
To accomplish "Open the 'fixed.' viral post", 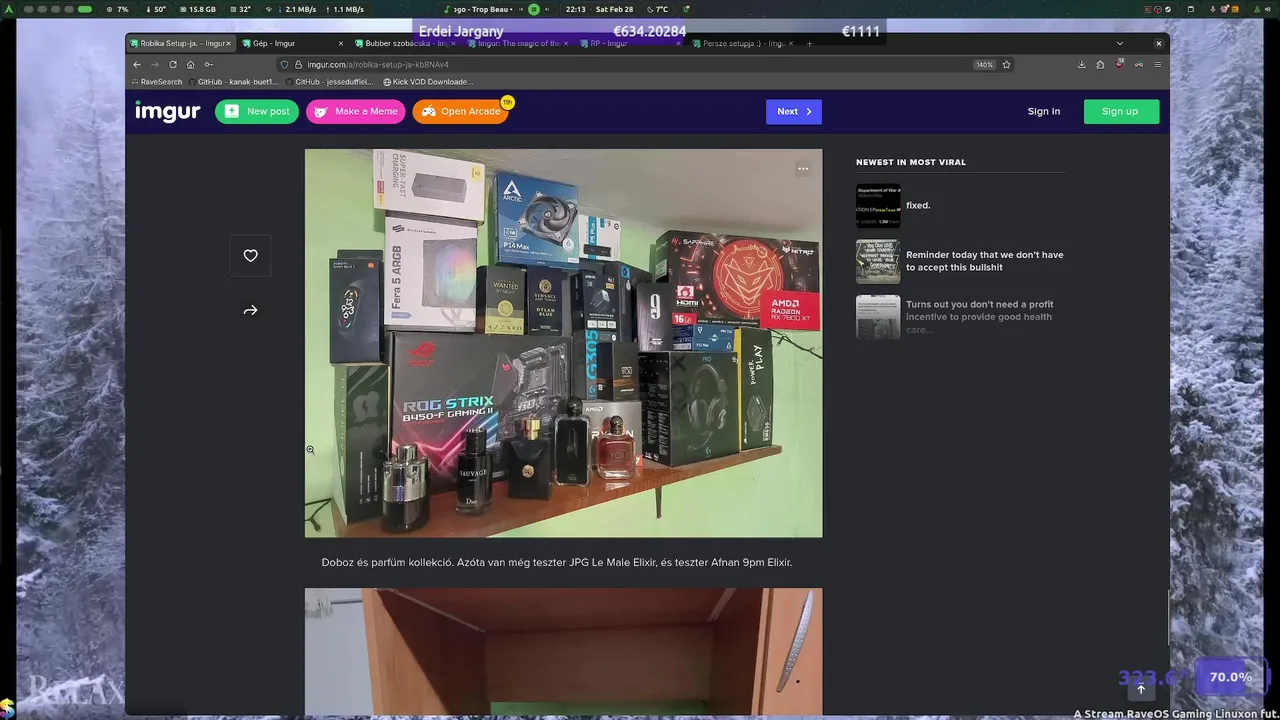I will coord(918,205).
